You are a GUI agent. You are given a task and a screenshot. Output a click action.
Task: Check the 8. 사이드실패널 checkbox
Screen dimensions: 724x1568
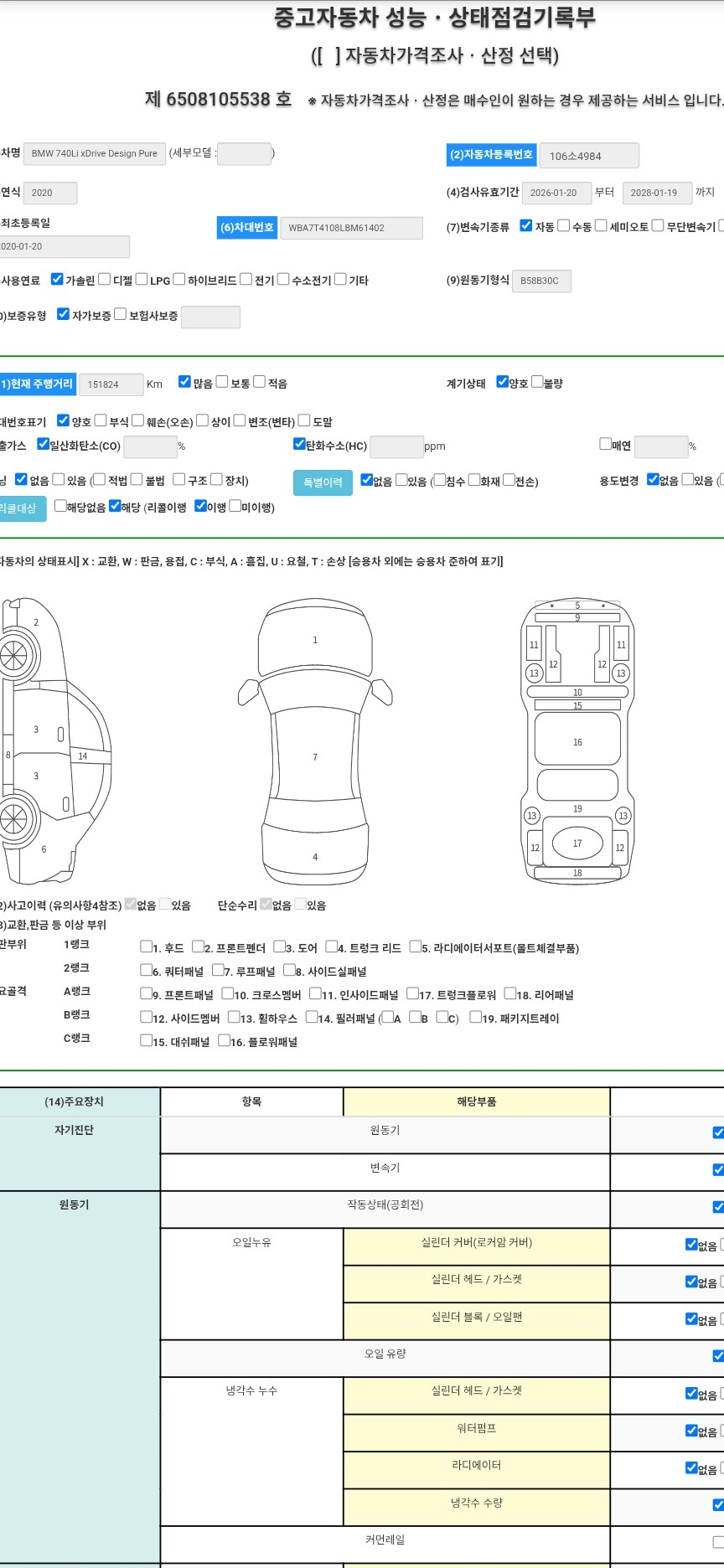[x=289, y=970]
